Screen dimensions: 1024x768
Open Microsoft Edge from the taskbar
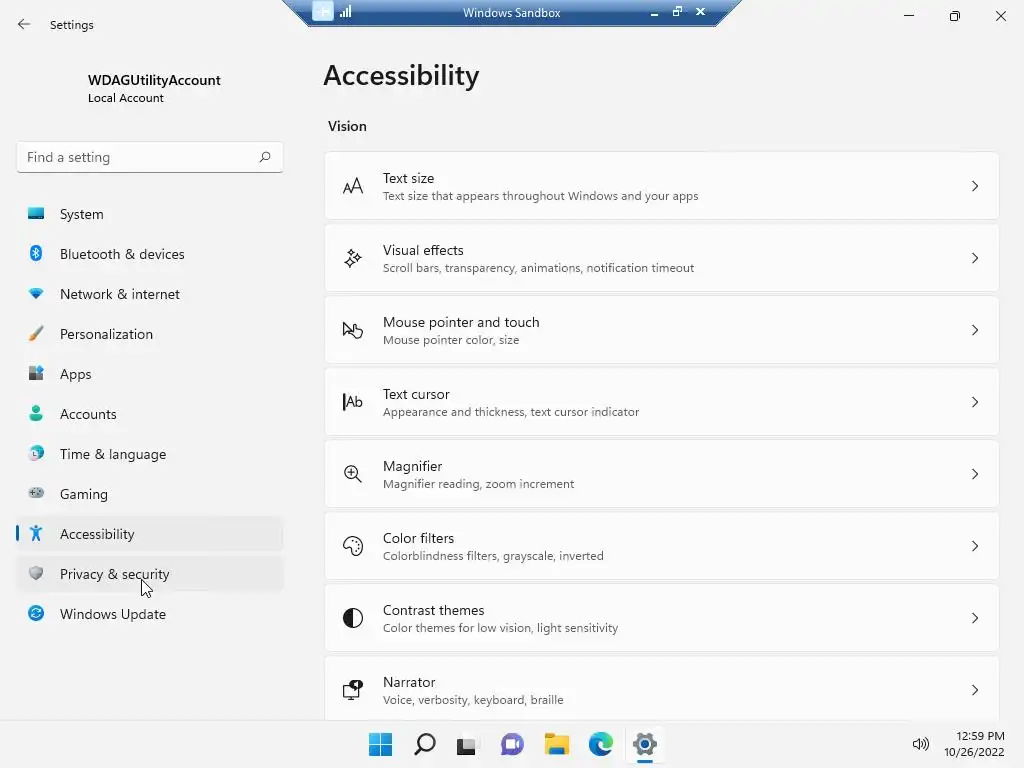click(600, 744)
